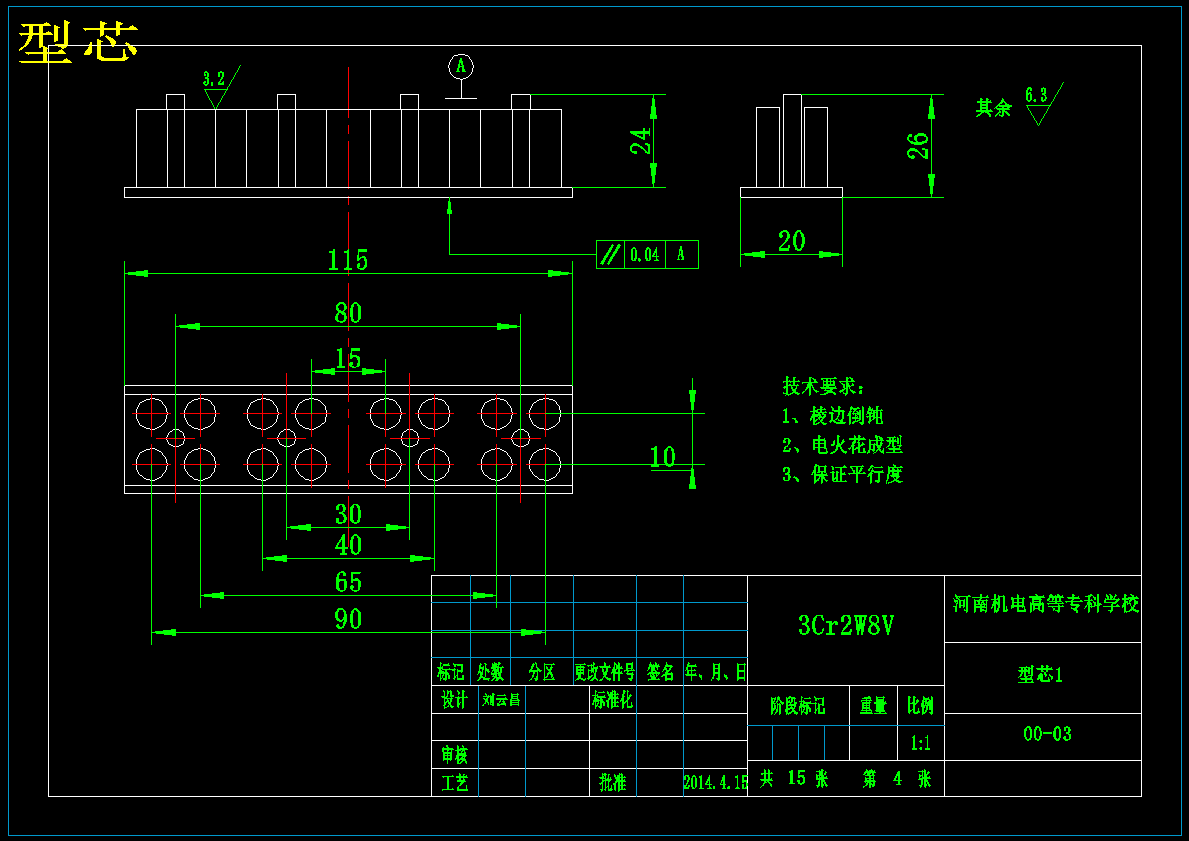Screen dimensions: 1189x841
Task: Click the 115 overall length dimension
Action: click(347, 260)
